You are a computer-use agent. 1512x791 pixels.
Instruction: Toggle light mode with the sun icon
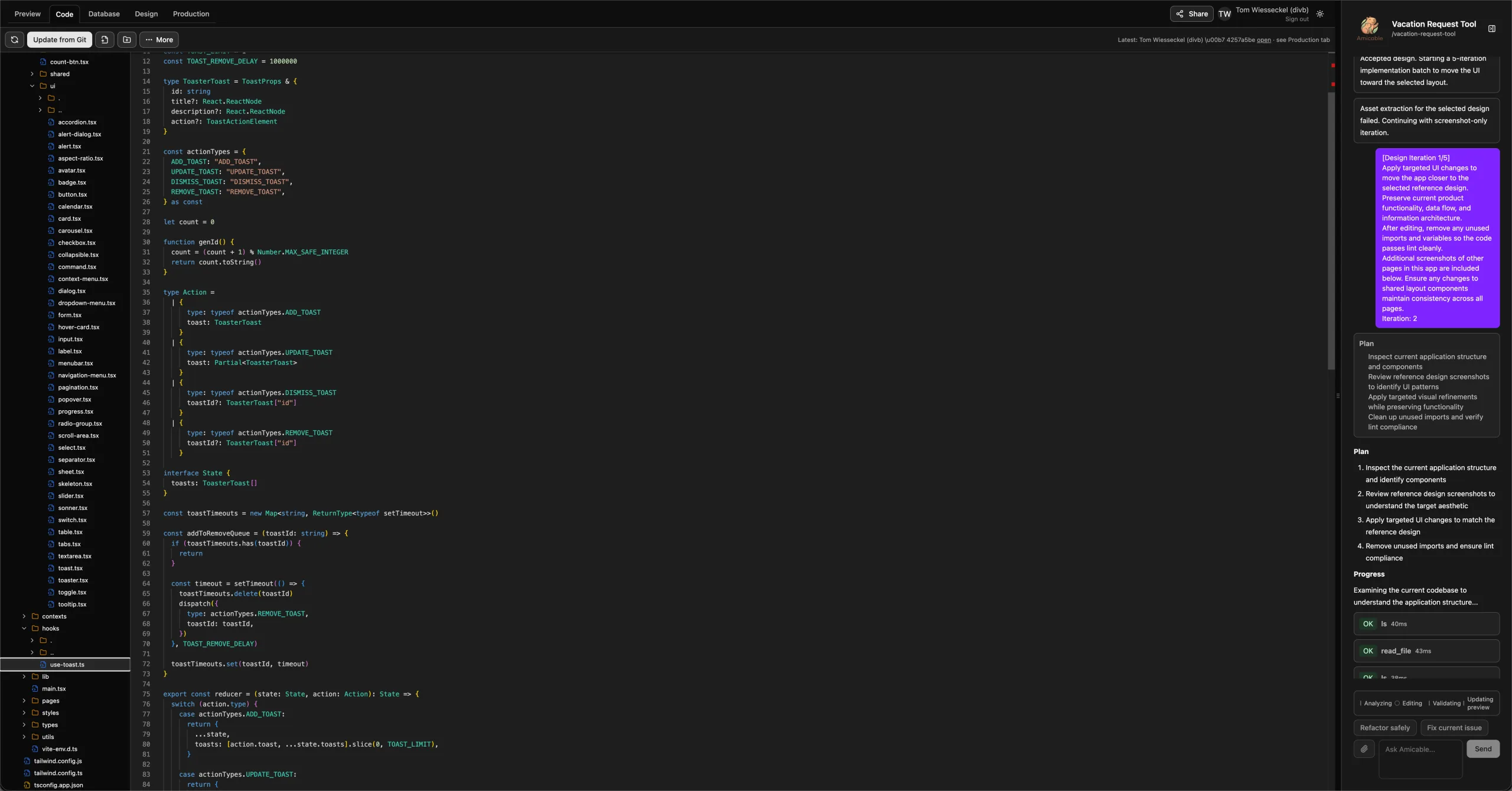[1320, 14]
